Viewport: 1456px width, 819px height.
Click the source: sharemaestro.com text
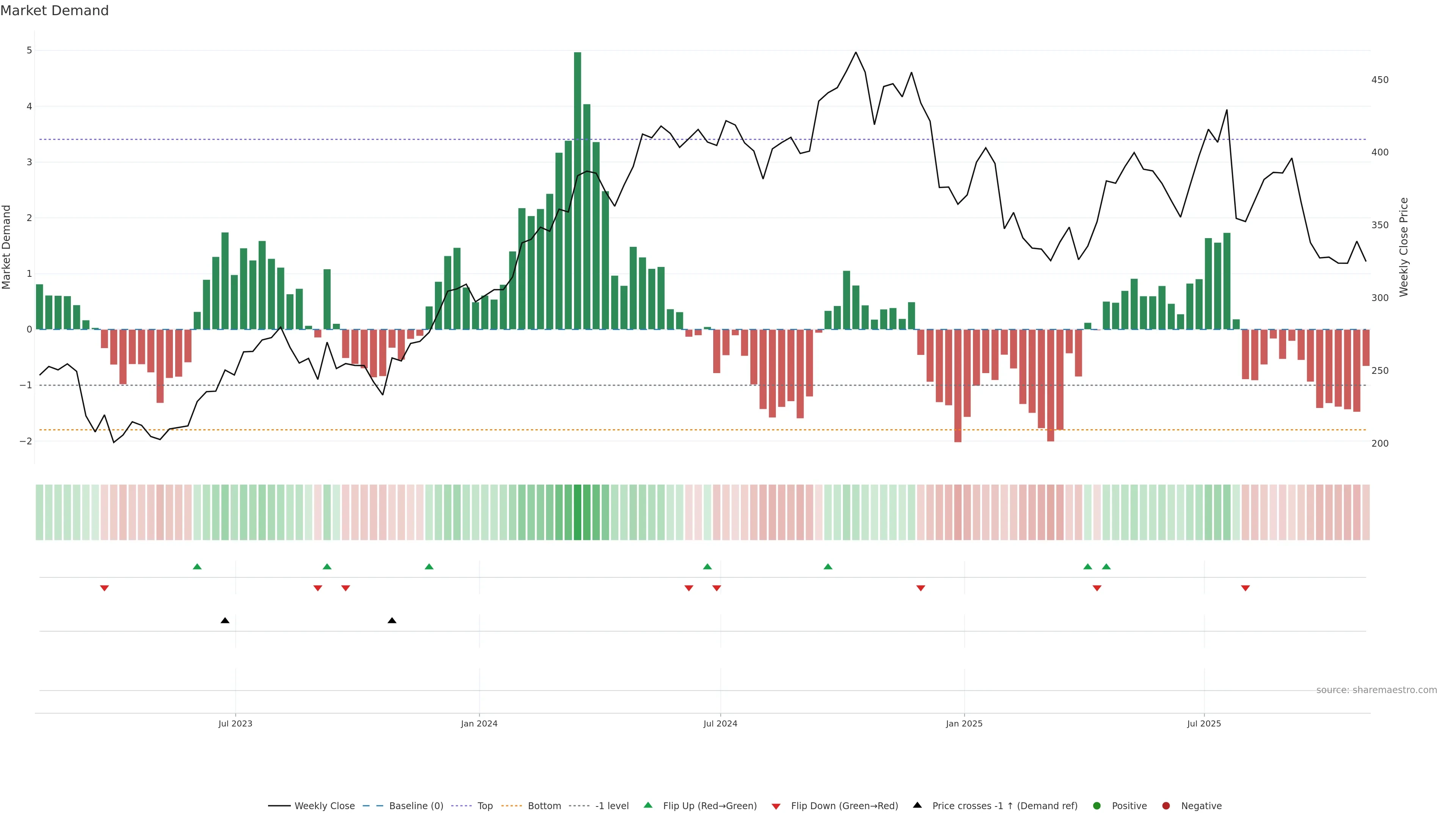pyautogui.click(x=1376, y=690)
